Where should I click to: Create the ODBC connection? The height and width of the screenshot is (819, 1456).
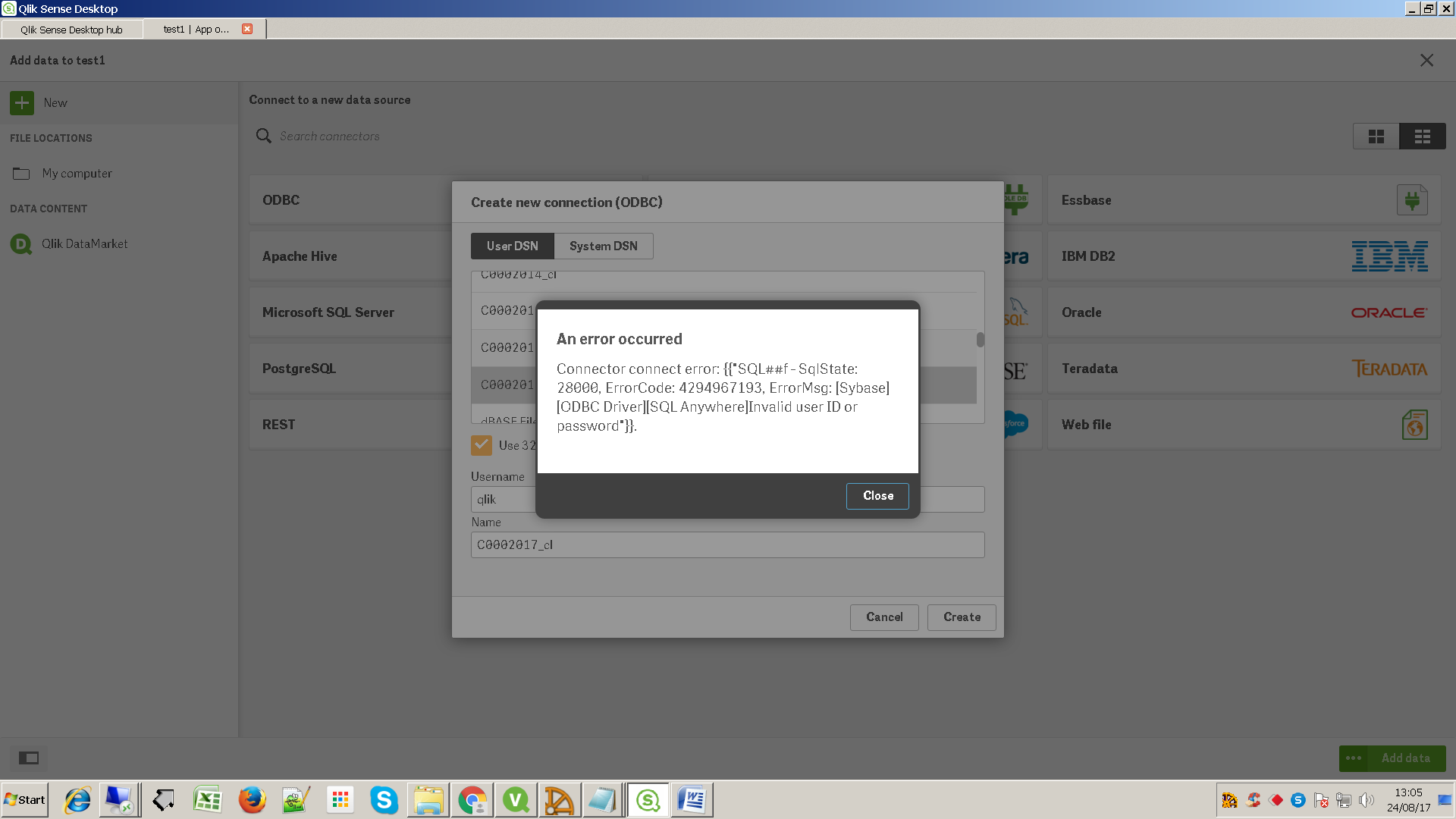pos(962,617)
